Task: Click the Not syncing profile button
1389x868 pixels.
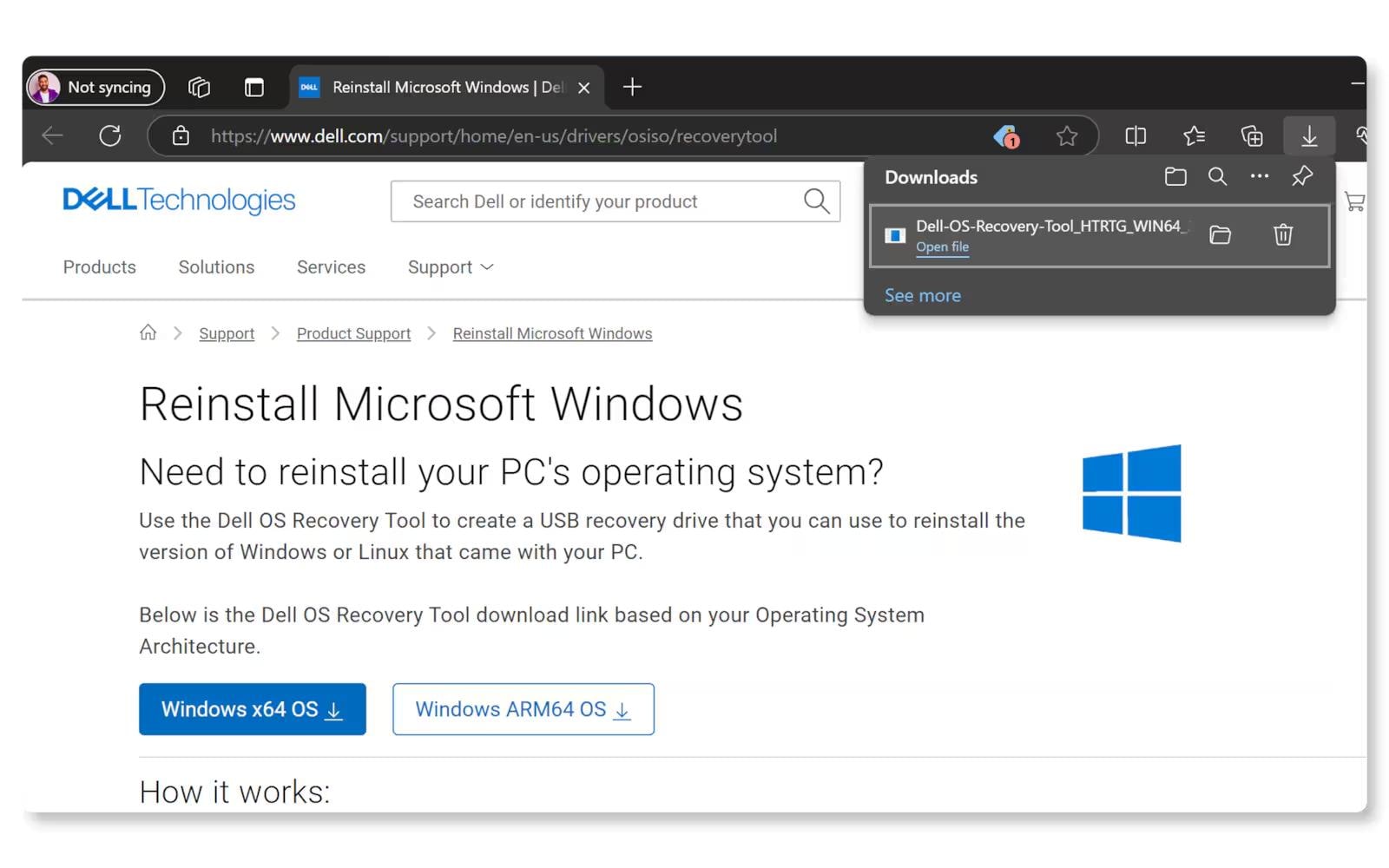Action: [x=95, y=87]
